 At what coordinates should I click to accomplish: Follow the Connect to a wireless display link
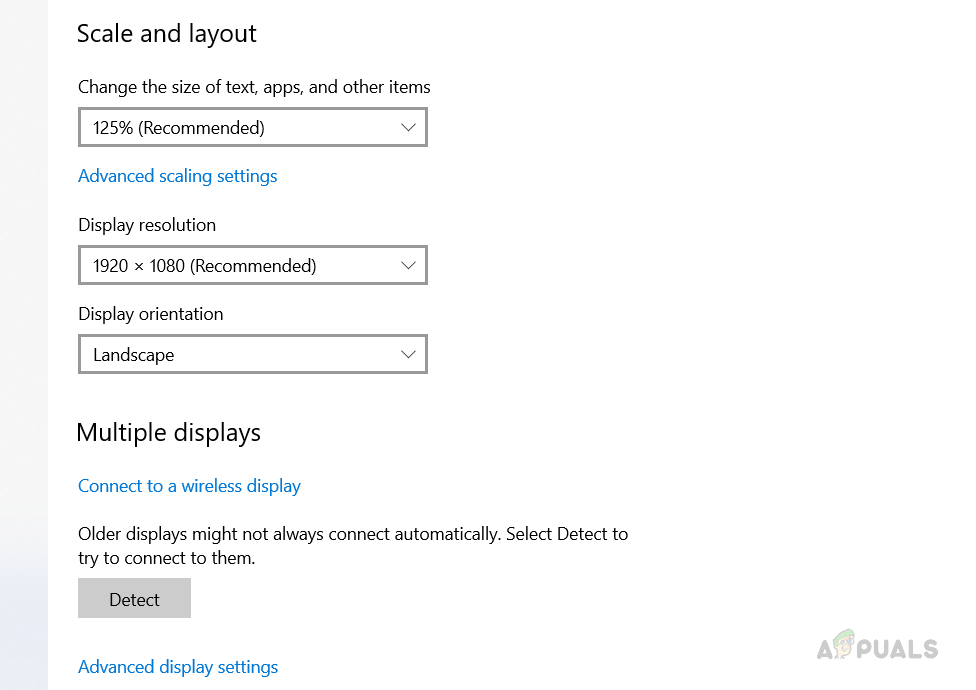(189, 486)
